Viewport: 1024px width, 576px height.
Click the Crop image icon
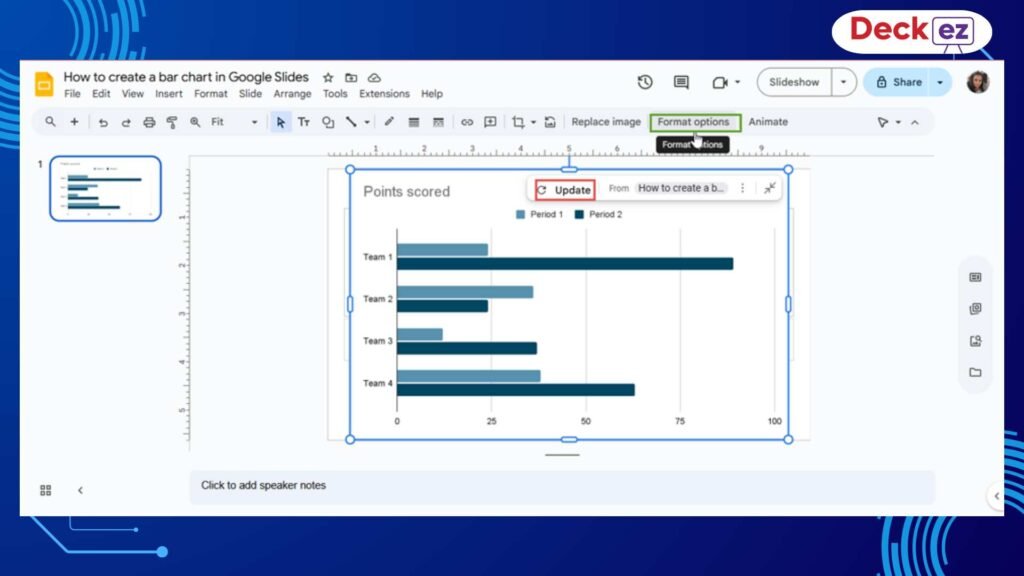(518, 122)
